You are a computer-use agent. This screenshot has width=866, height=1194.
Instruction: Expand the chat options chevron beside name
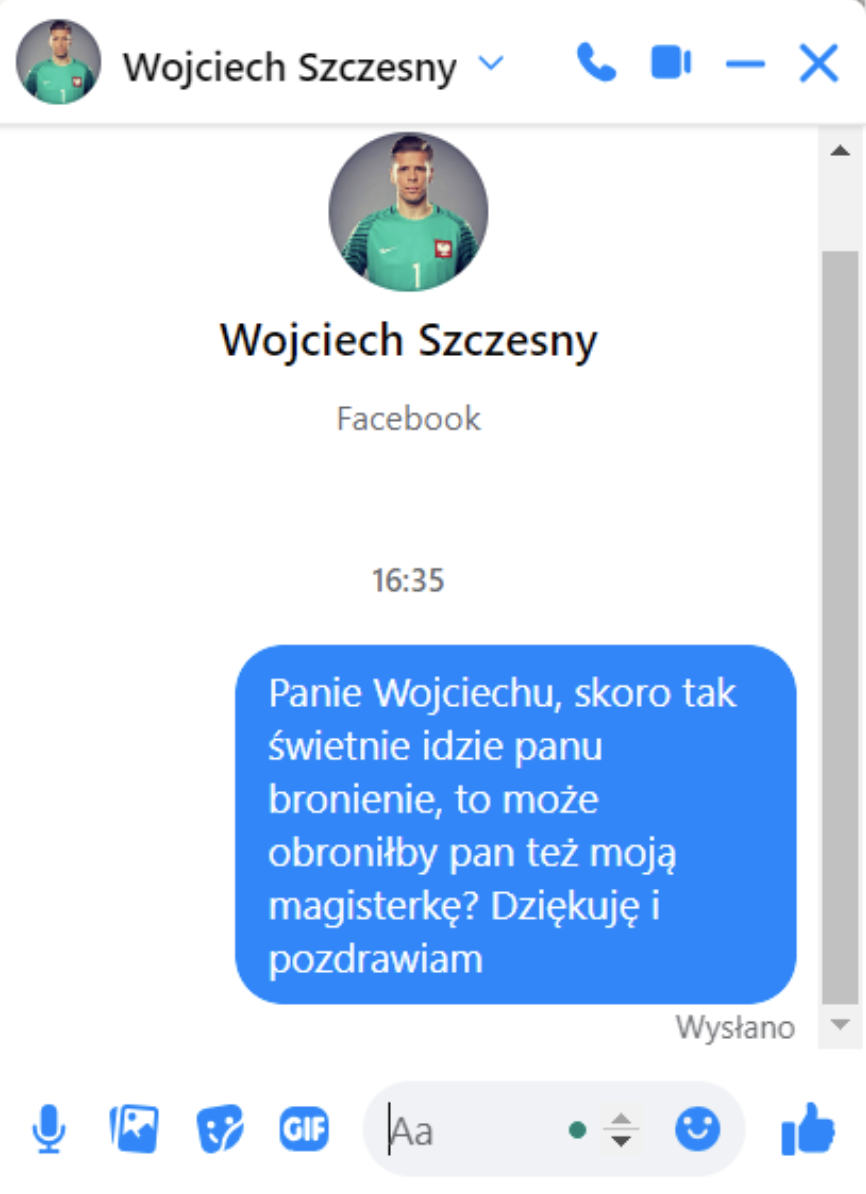(x=491, y=62)
